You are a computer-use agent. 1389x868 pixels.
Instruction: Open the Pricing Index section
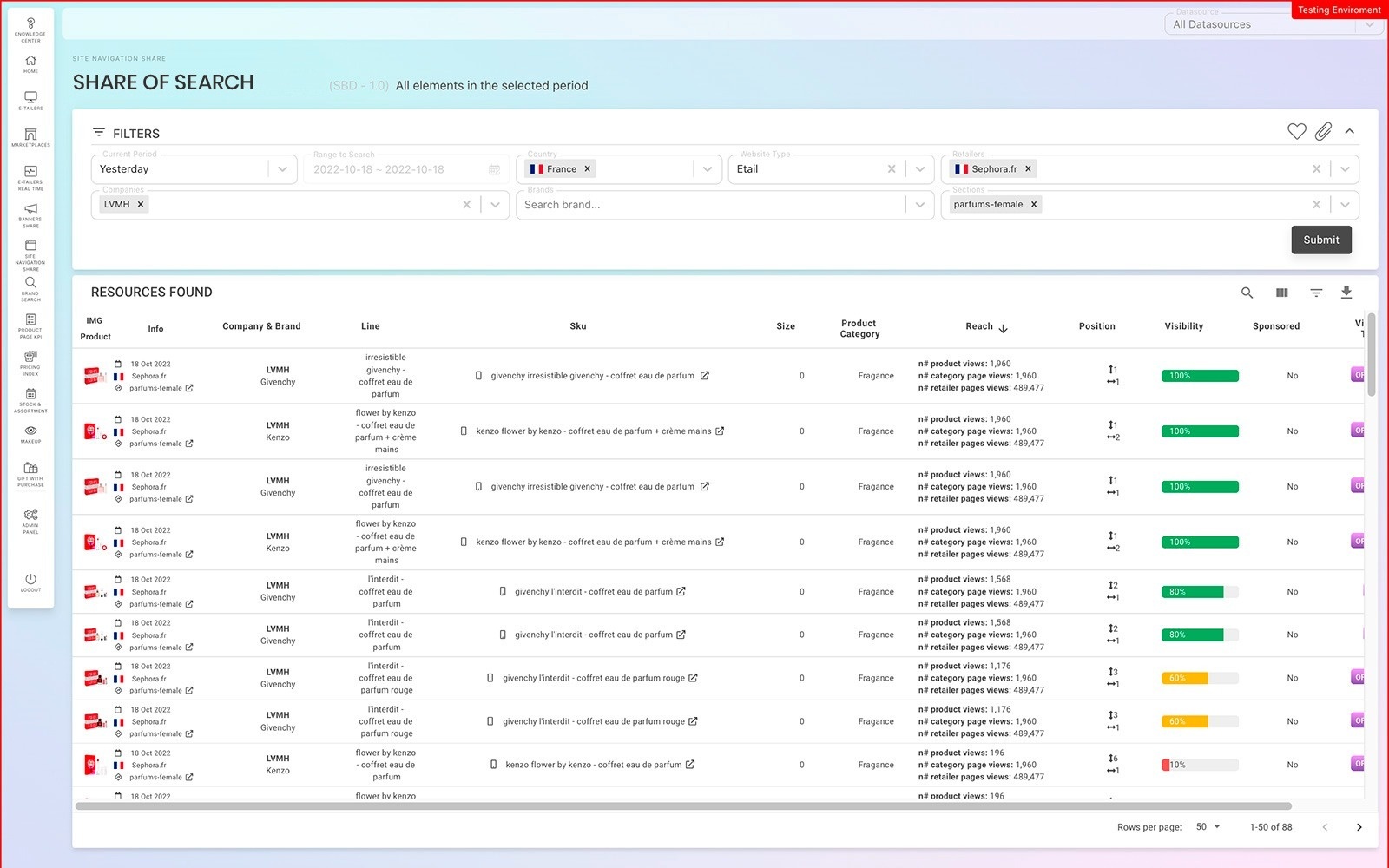[30, 364]
